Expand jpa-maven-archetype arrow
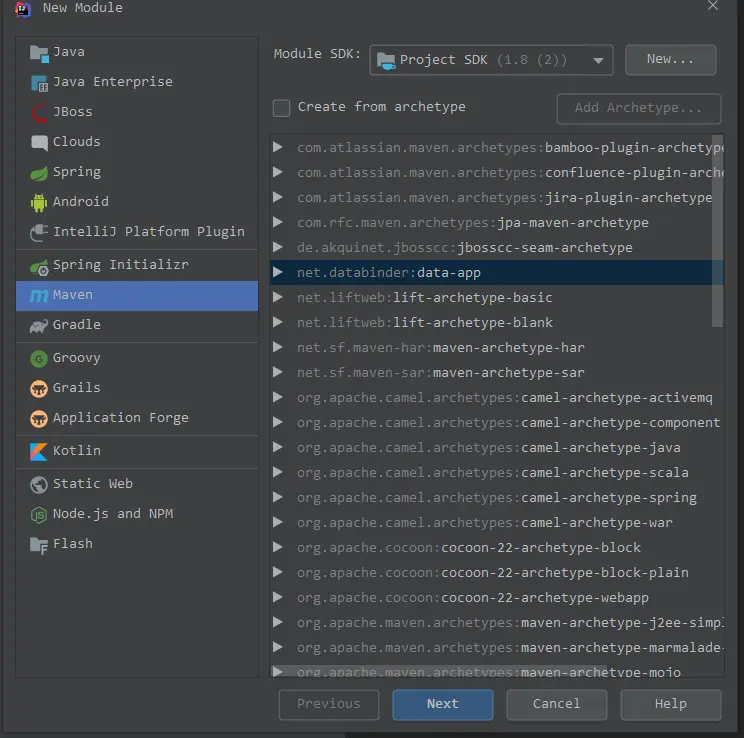 pos(278,222)
